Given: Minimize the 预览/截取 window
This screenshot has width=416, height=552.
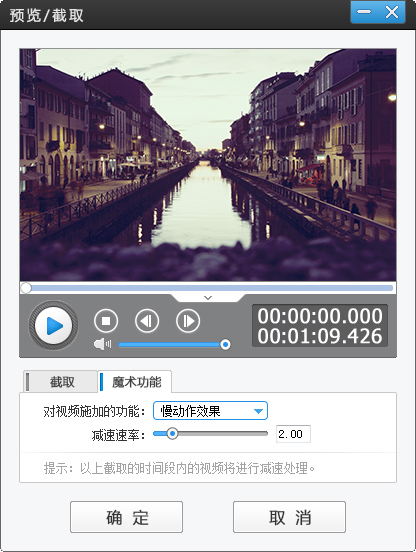Looking at the screenshot, I should pyautogui.click(x=364, y=12).
